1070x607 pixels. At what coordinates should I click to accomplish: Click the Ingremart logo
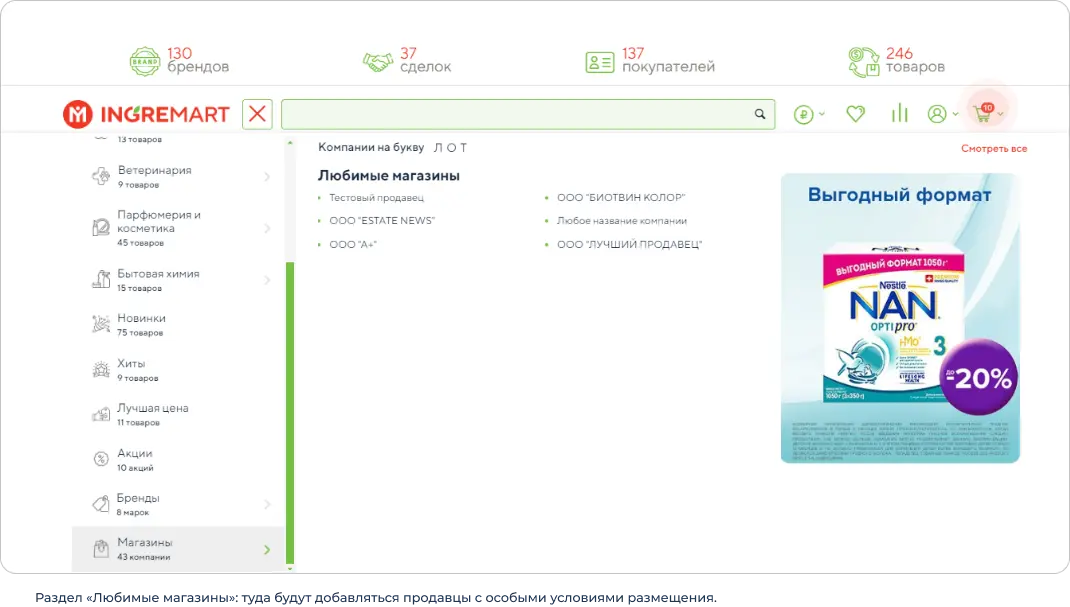(146, 114)
